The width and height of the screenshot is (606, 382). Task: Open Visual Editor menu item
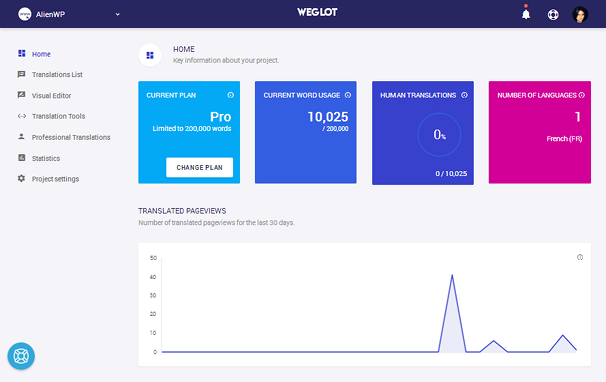pos(51,96)
